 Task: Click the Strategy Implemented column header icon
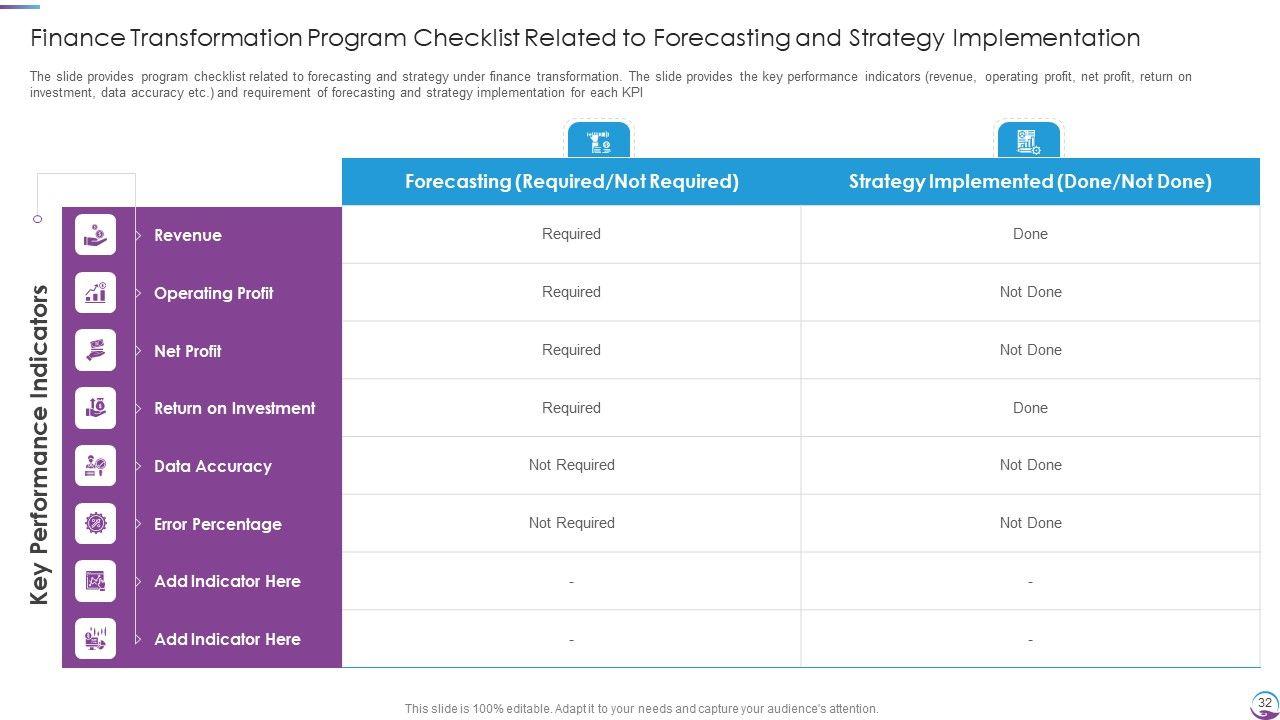coord(1028,141)
